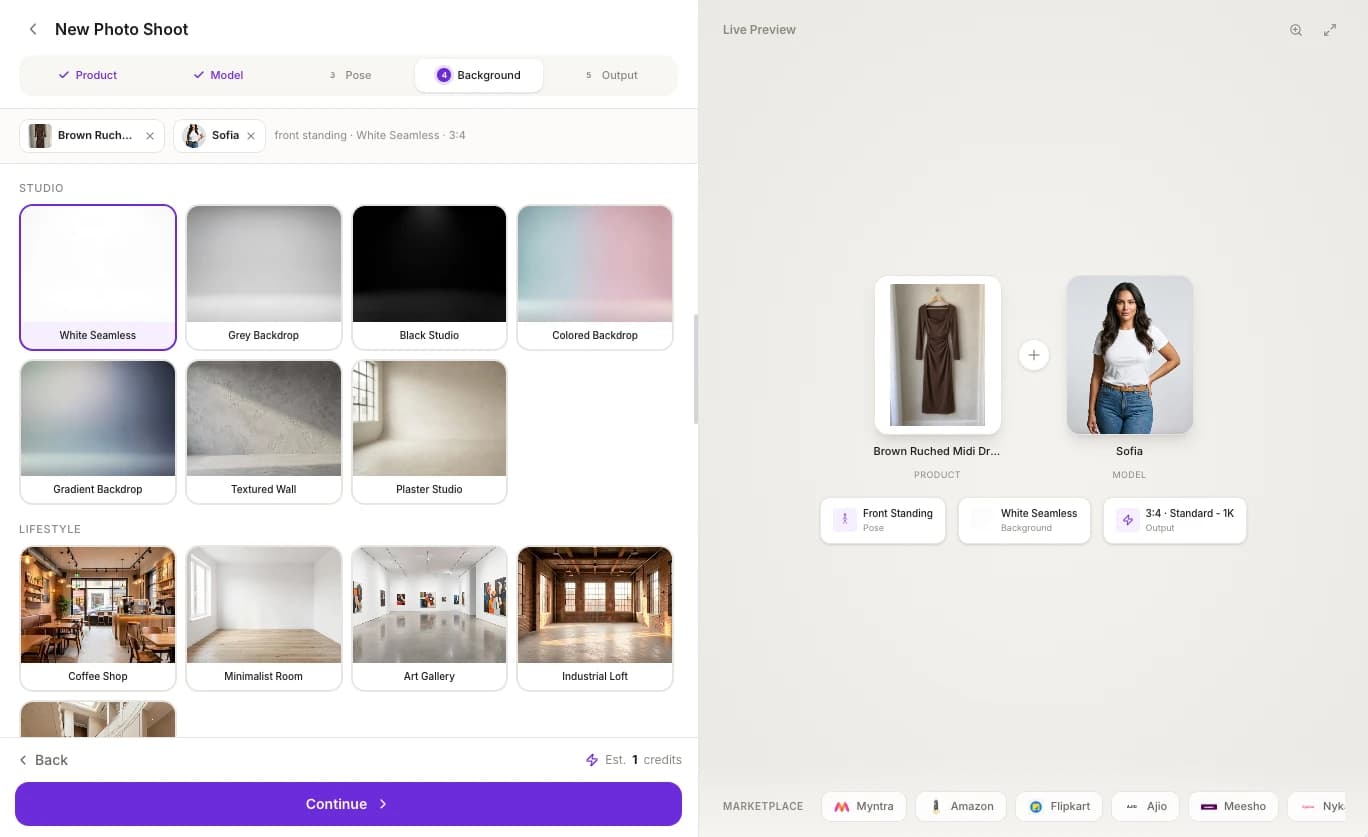Click the STUDIO section heading
This screenshot has height=837, width=1368.
41,188
